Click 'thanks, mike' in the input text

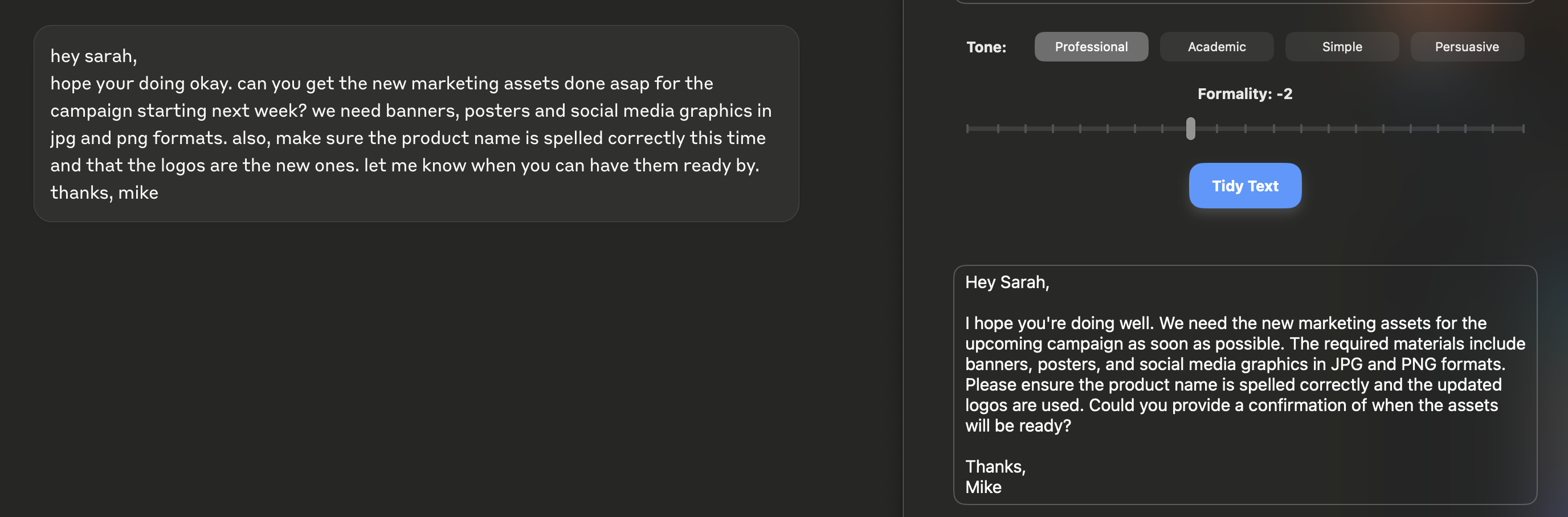[x=104, y=193]
